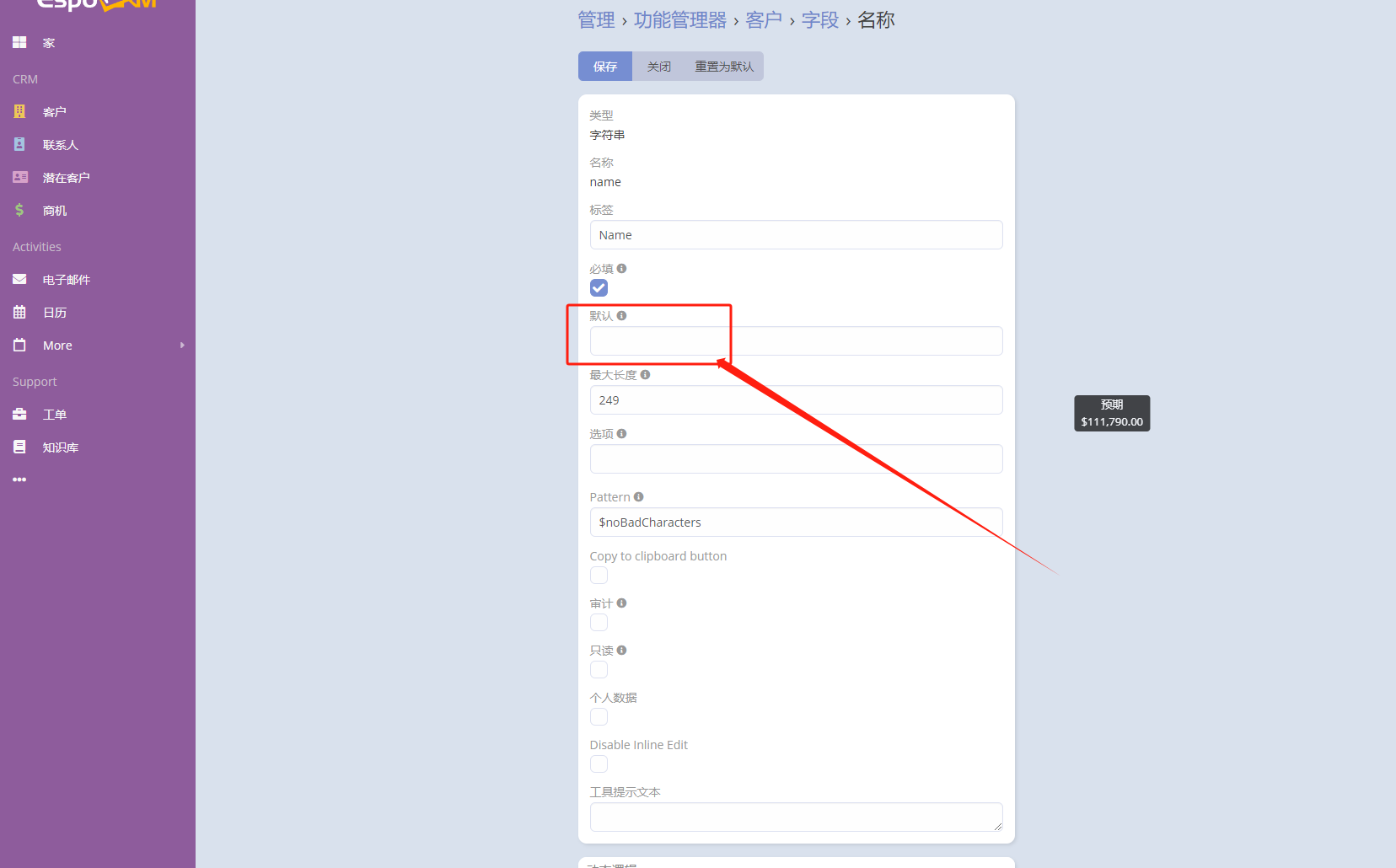Click info icon next to 必填
The width and height of the screenshot is (1396, 868).
[x=621, y=268]
